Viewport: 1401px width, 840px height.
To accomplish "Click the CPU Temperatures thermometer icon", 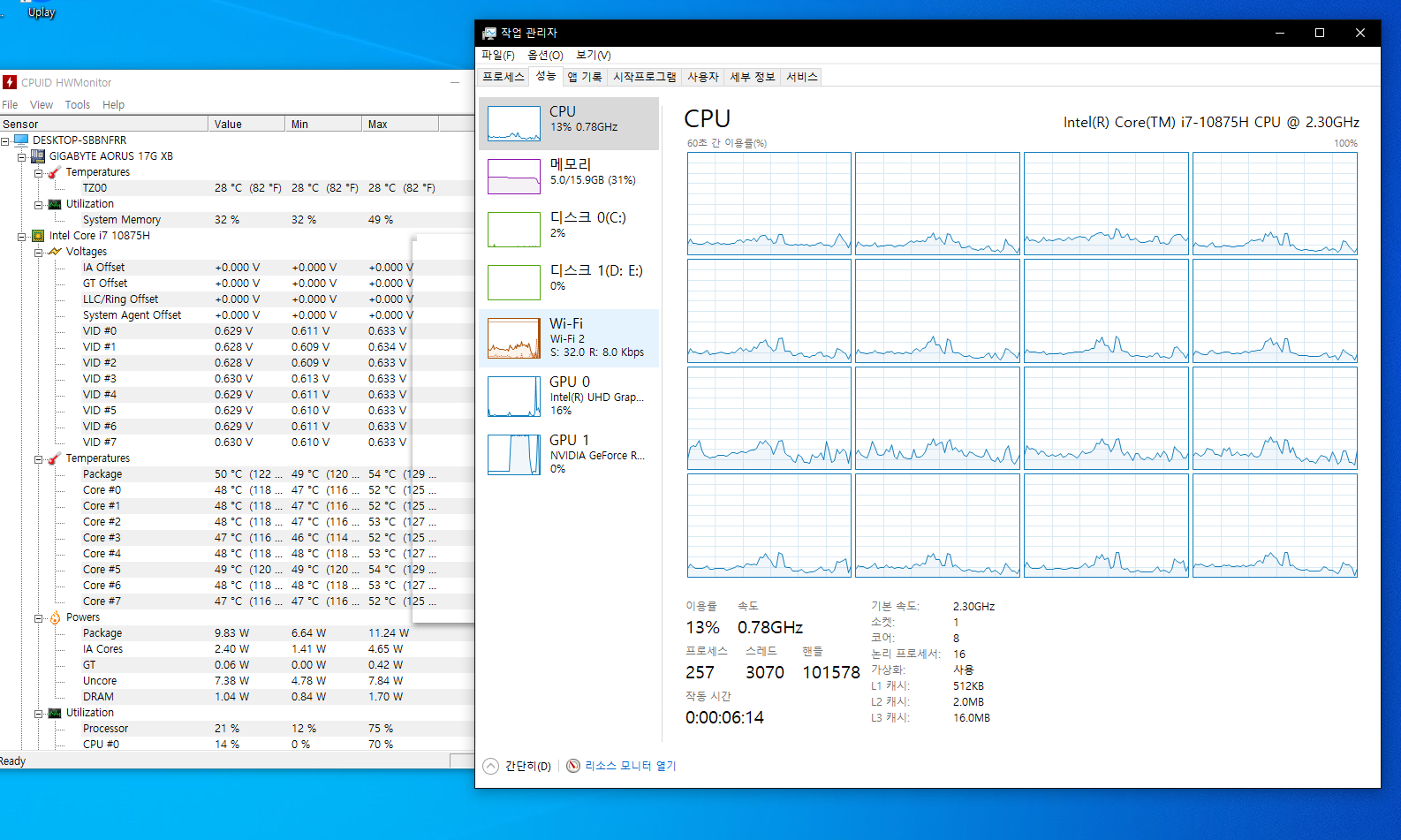I will [55, 458].
